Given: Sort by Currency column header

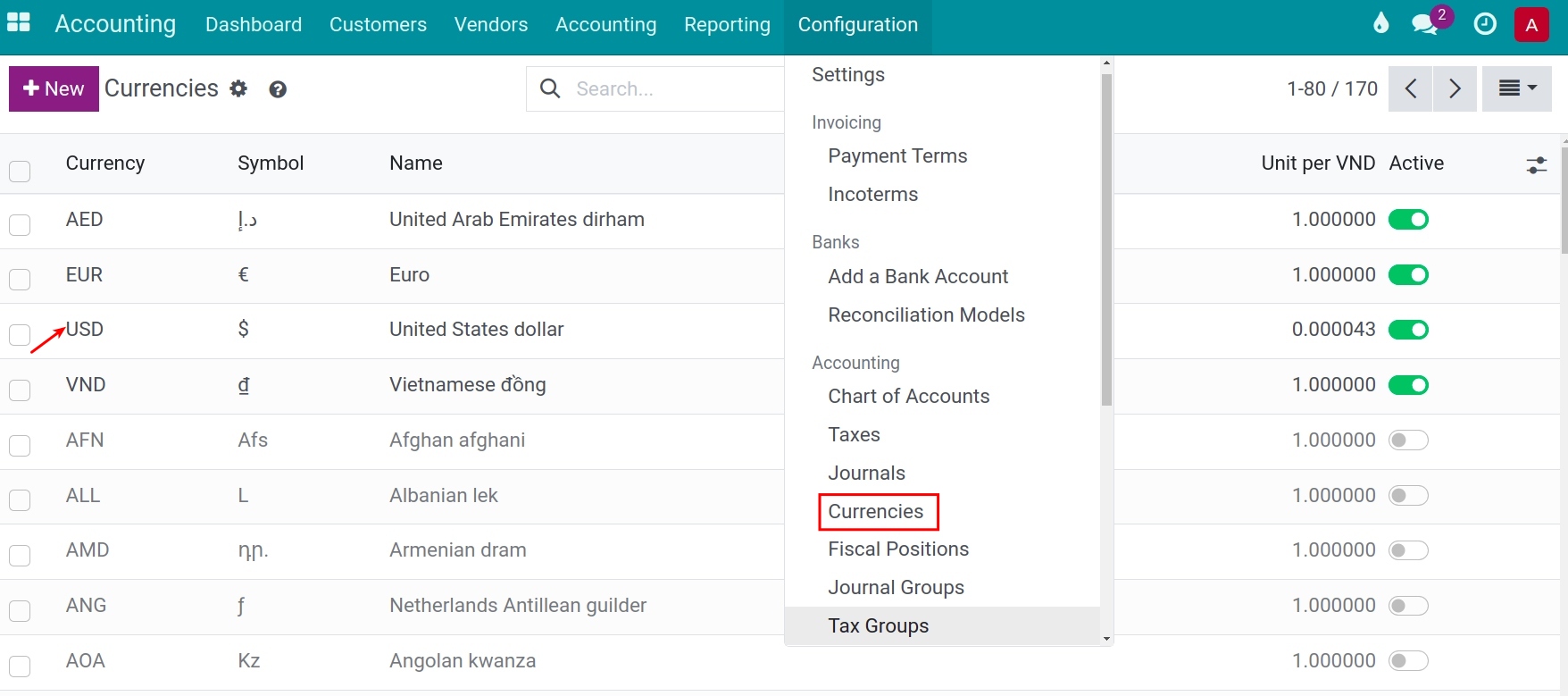Looking at the screenshot, I should pos(105,164).
